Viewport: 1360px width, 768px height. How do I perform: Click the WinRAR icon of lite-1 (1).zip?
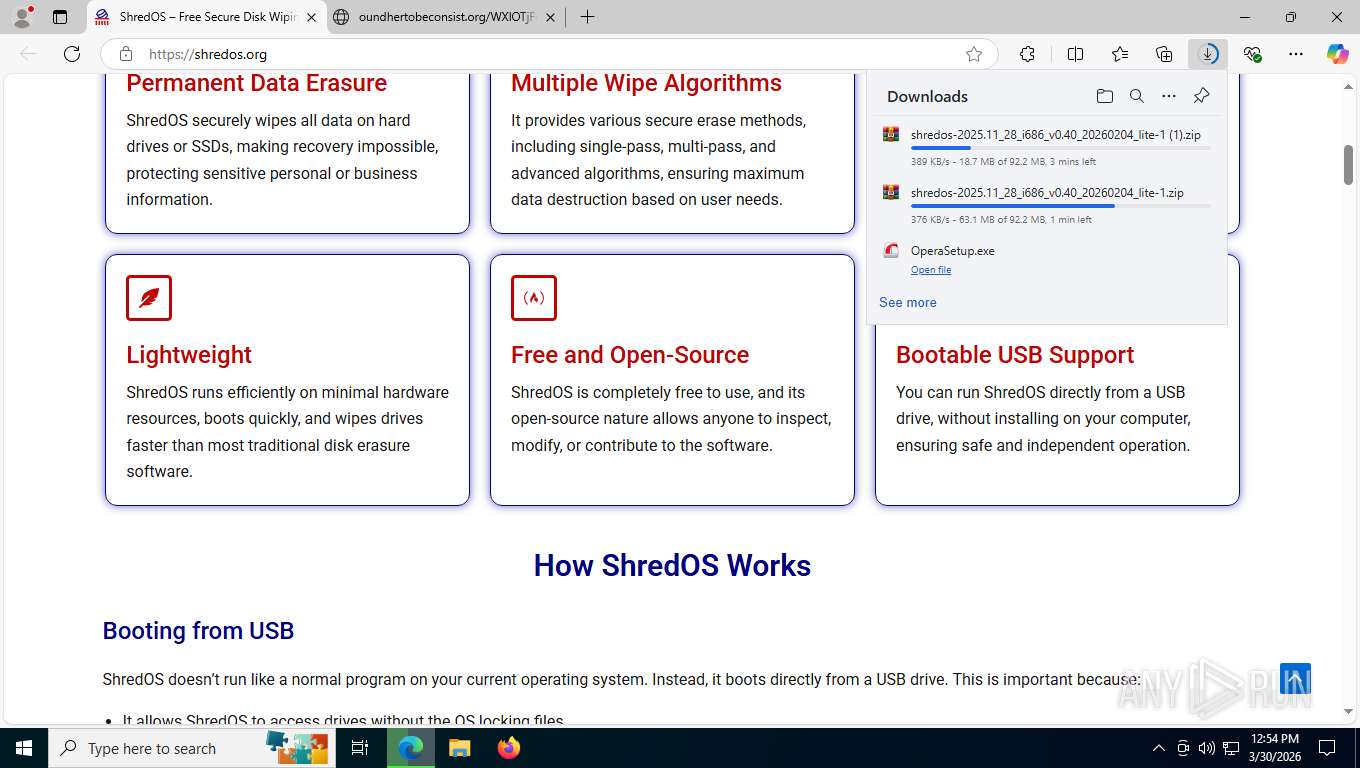[x=891, y=134]
